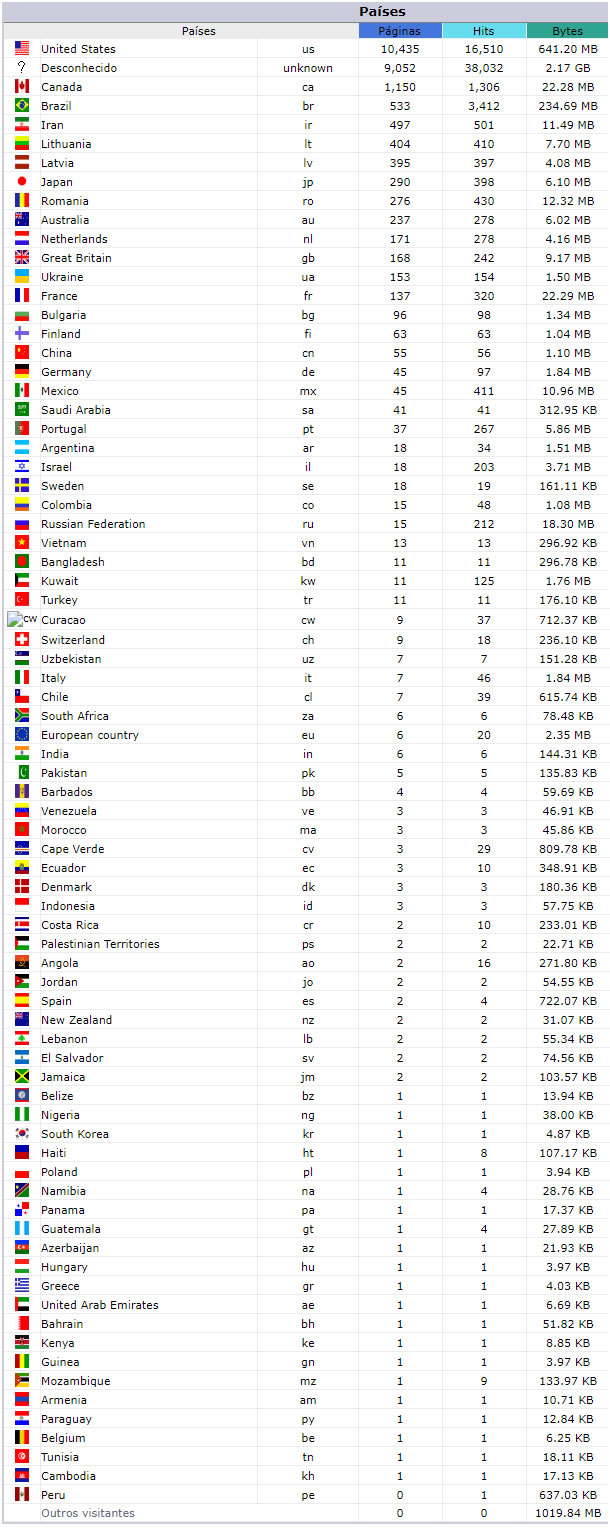Viewport: 610px width, 1529px height.
Task: Click the Países sub-header cell
Action: coord(198,31)
